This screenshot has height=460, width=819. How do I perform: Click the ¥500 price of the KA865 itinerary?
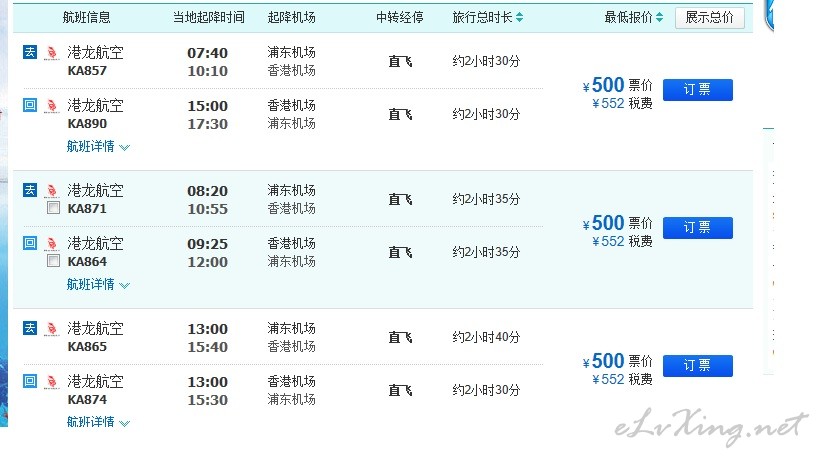604,361
